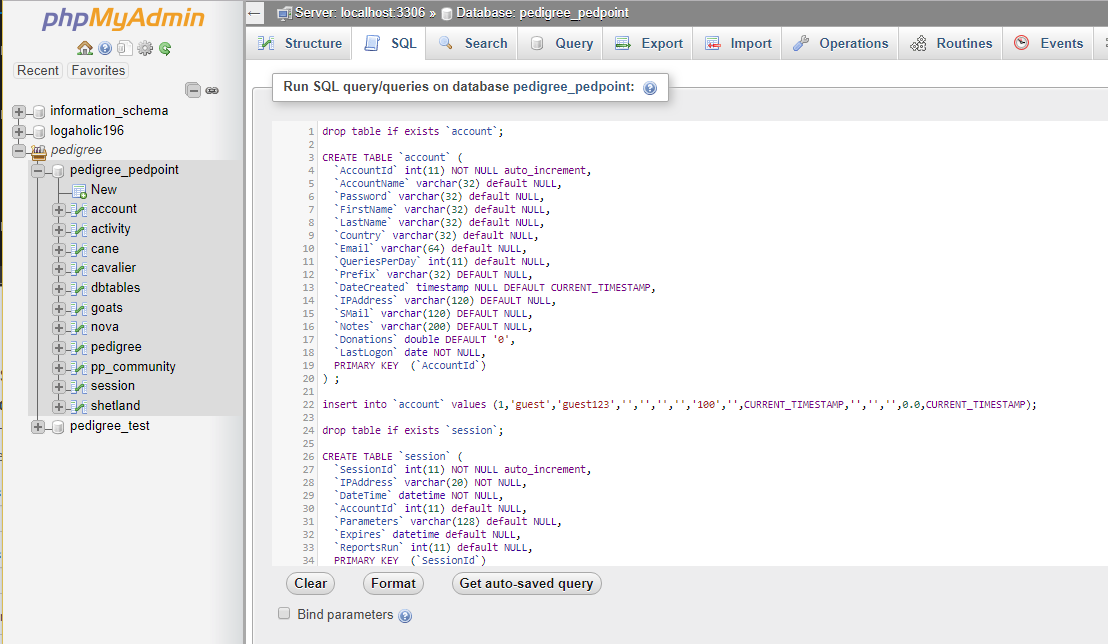1108x644 pixels.
Task: Open the documentation page icon beside the gear
Action: tap(124, 48)
